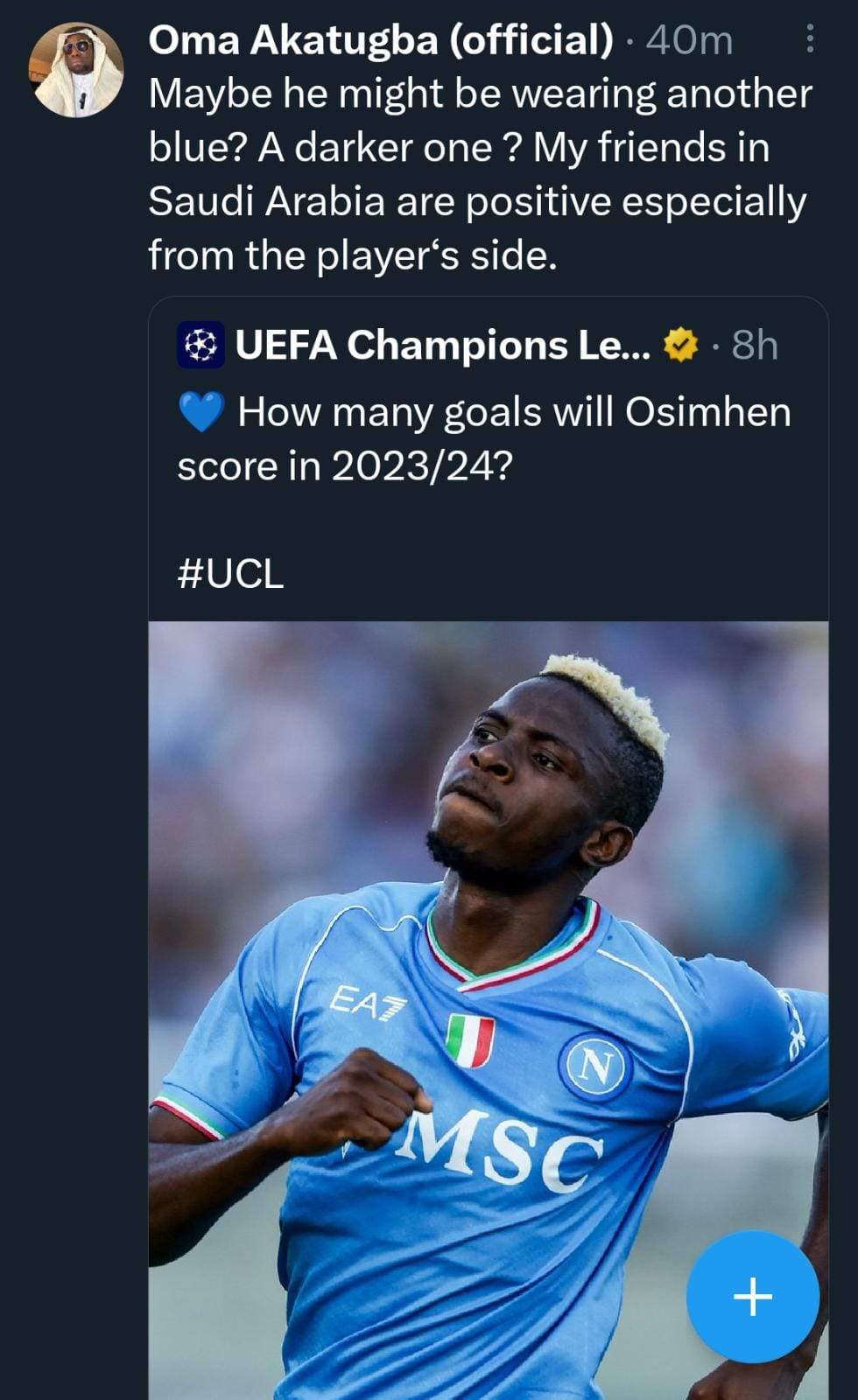Screen dimensions: 858x1400
Task: Click the player's face in the photo
Action: 517,770
